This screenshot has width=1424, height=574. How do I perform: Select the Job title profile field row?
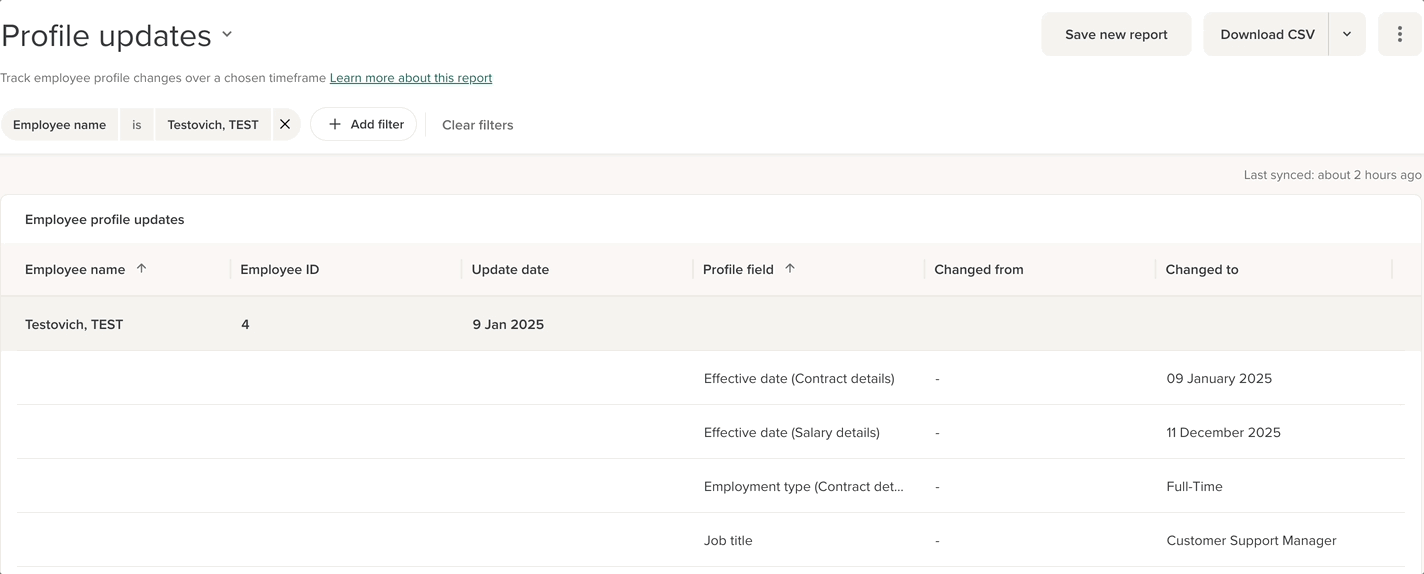(x=728, y=540)
